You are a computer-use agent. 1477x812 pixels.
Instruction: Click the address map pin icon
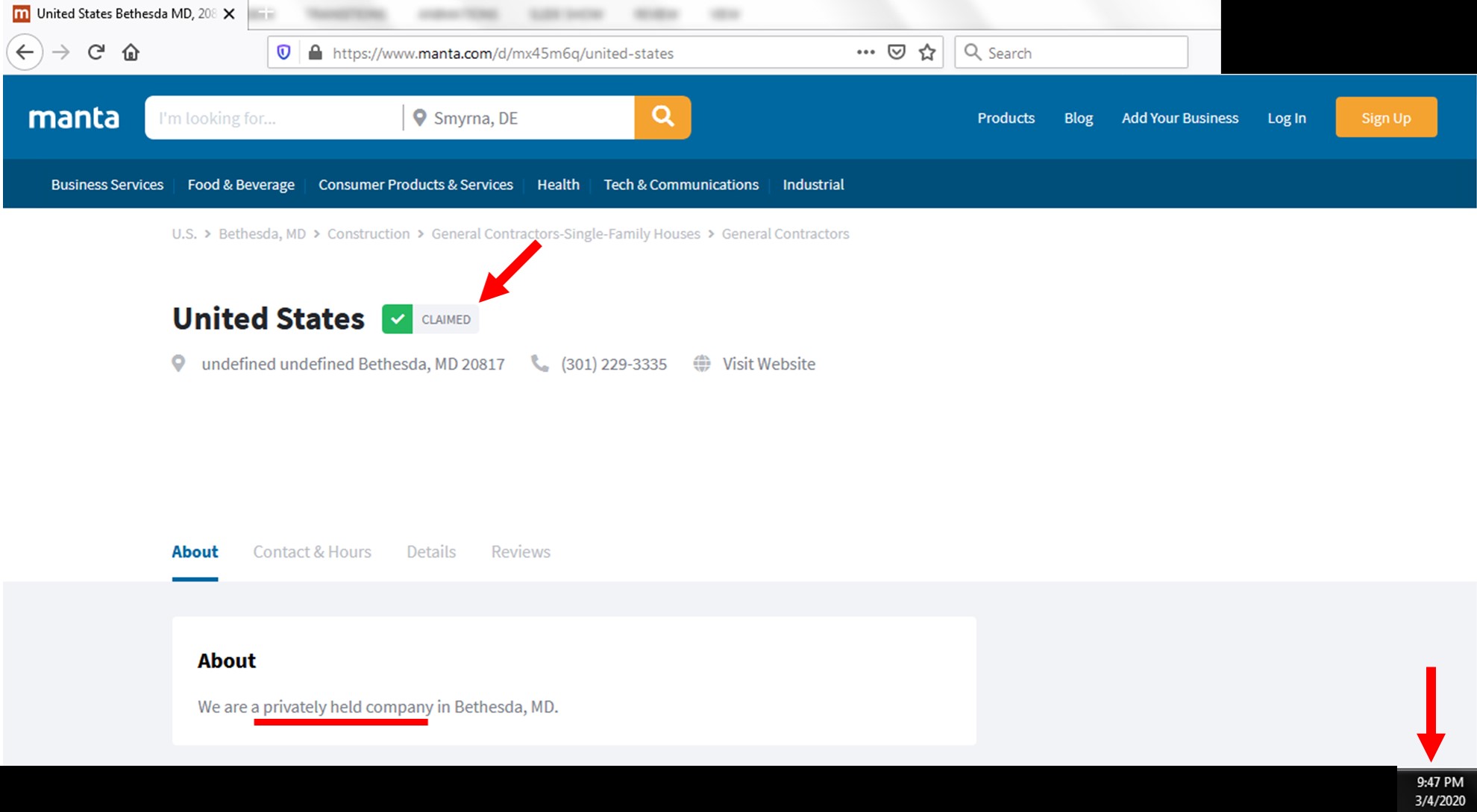[178, 363]
